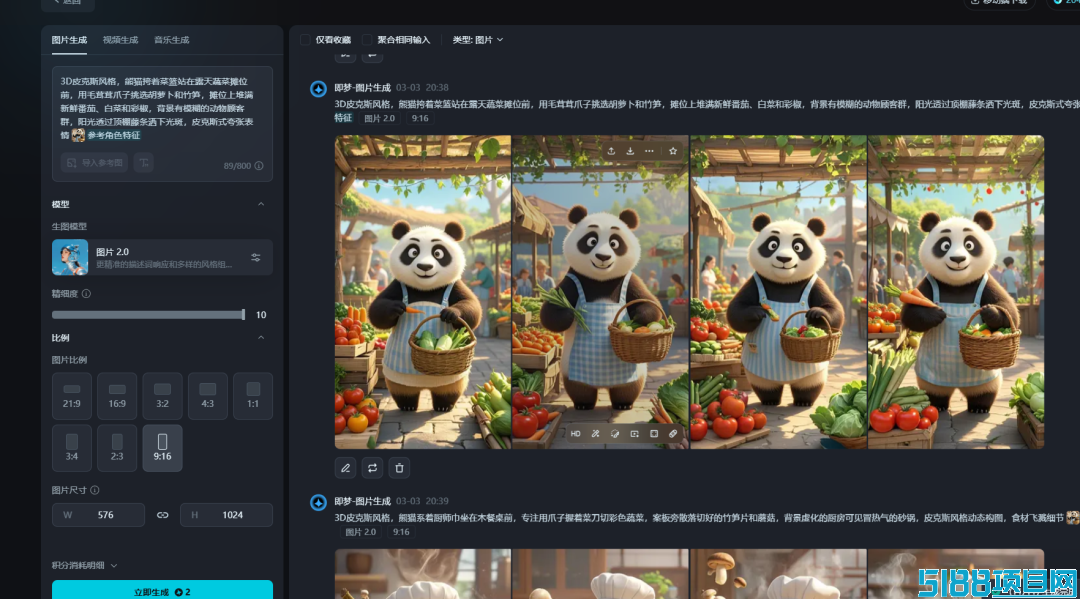Click the link chain icon between W and H
This screenshot has height=599, width=1080.
pyautogui.click(x=163, y=515)
